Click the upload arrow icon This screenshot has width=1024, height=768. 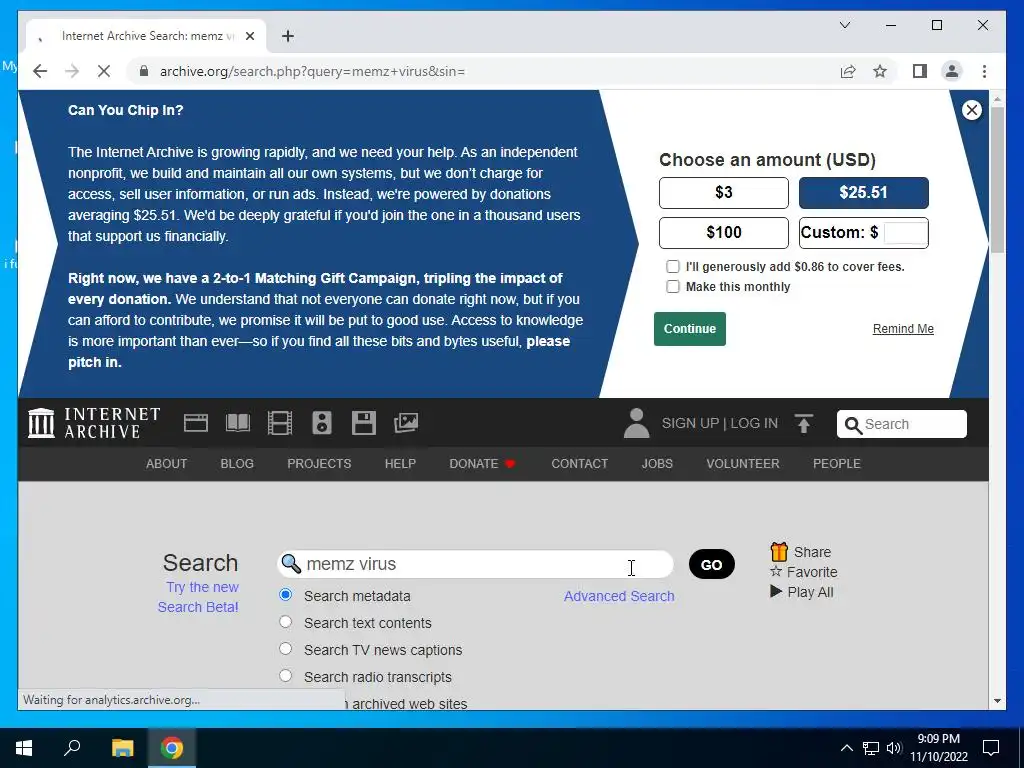pyautogui.click(x=804, y=423)
